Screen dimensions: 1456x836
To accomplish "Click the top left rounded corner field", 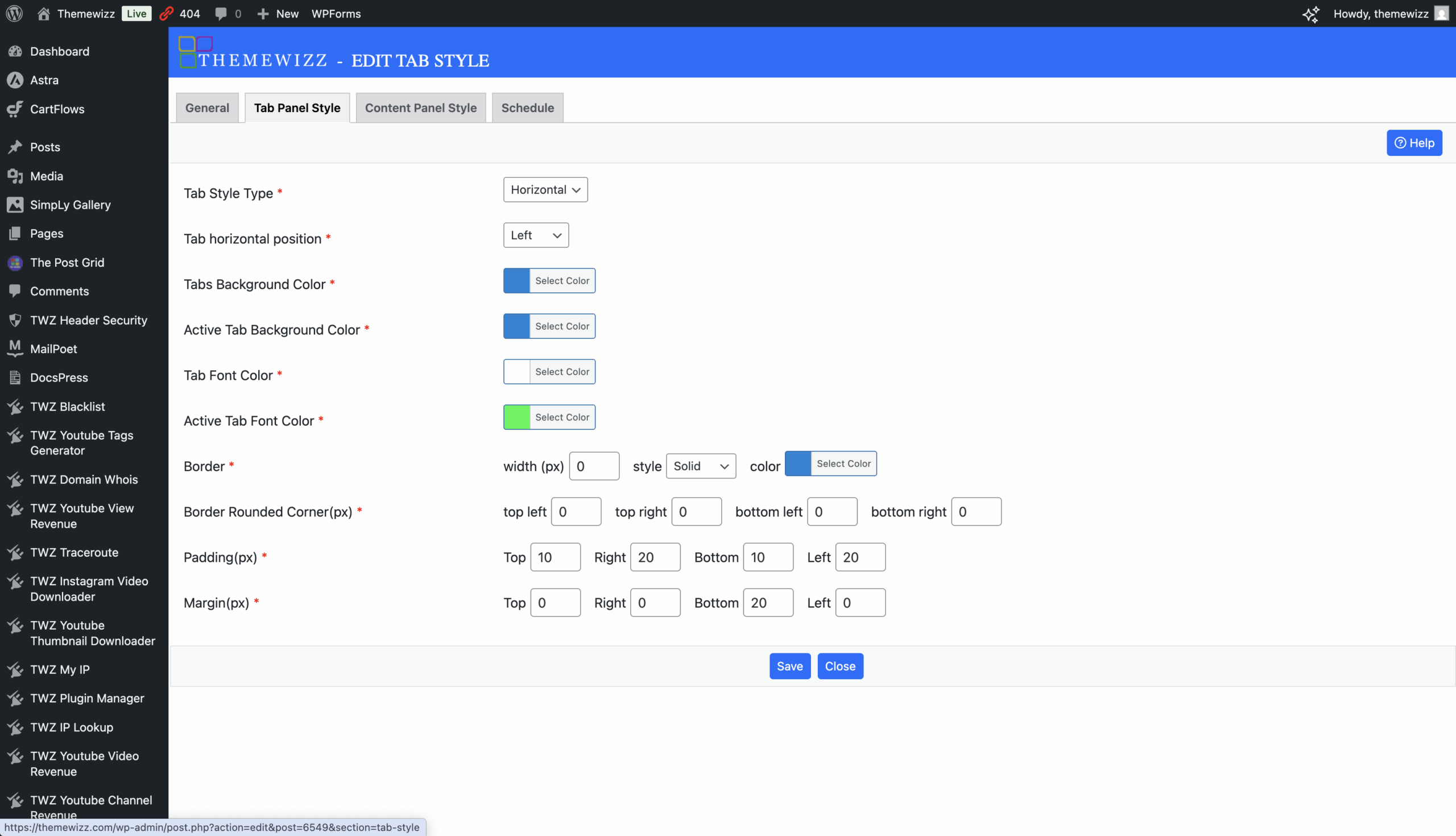I will [576, 511].
